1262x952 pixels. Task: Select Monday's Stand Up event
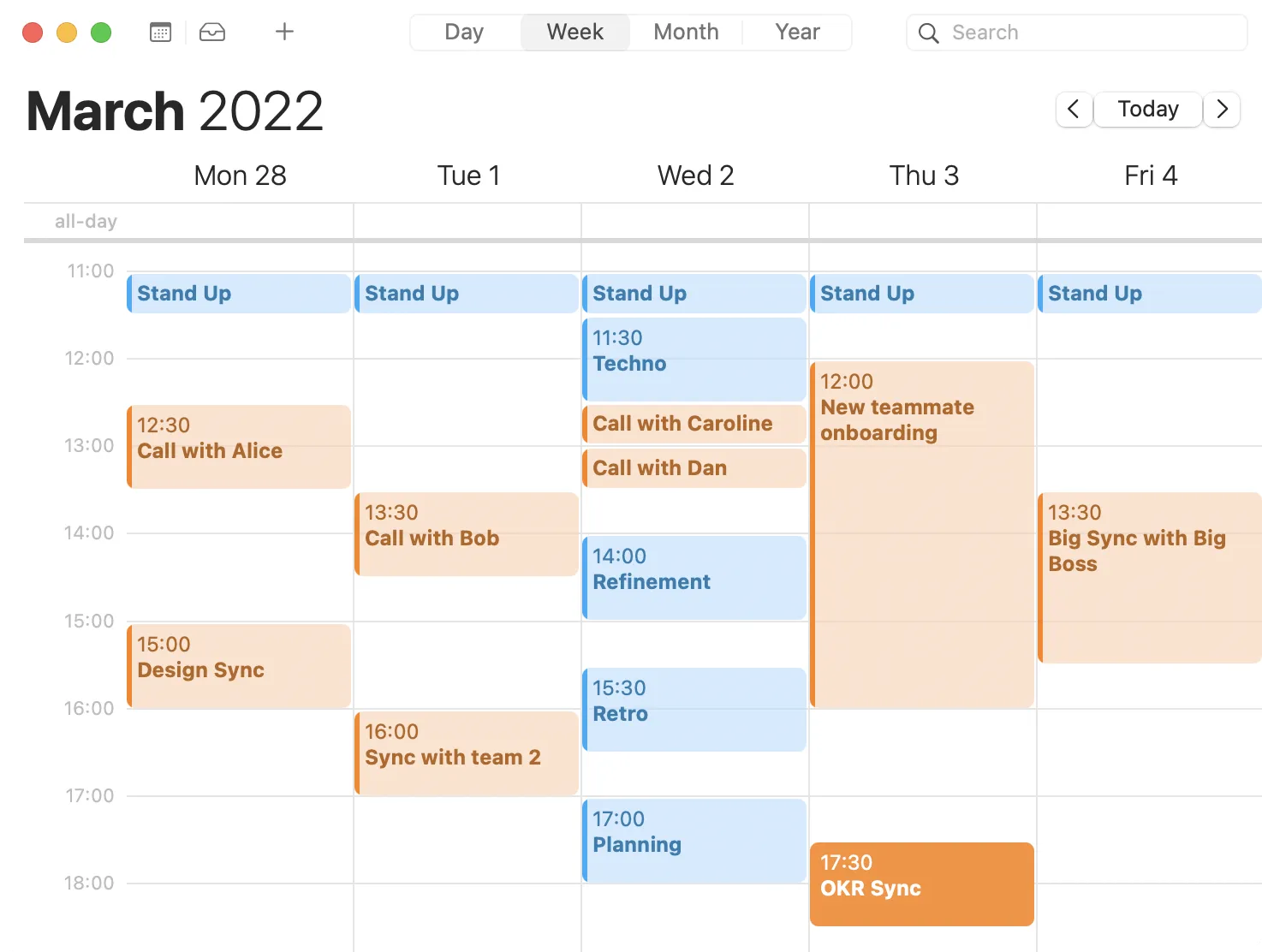[238, 293]
